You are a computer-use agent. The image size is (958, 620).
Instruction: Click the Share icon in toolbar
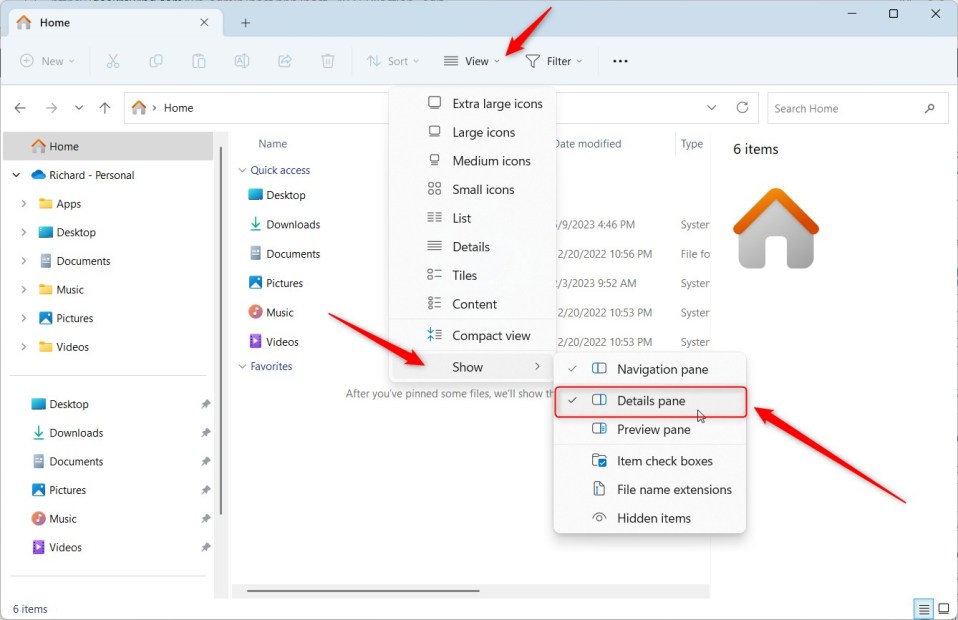tap(284, 61)
